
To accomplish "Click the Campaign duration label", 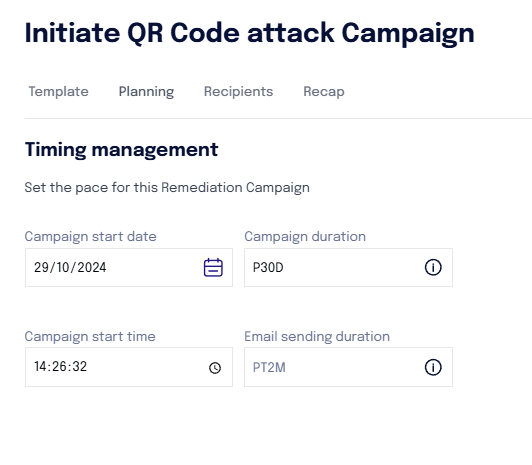I will [x=305, y=237].
